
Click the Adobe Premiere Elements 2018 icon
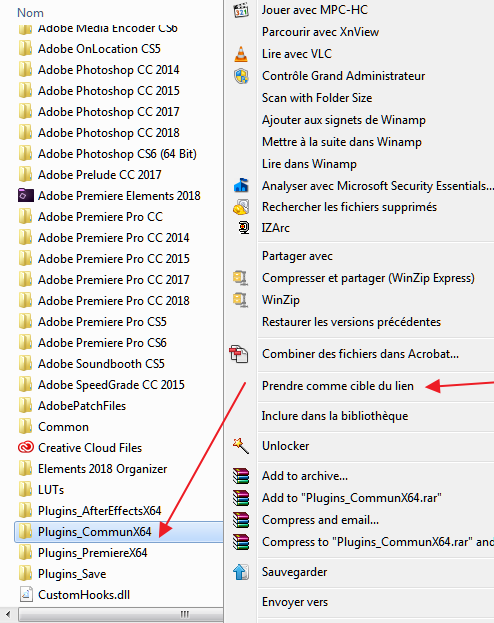tap(26, 195)
